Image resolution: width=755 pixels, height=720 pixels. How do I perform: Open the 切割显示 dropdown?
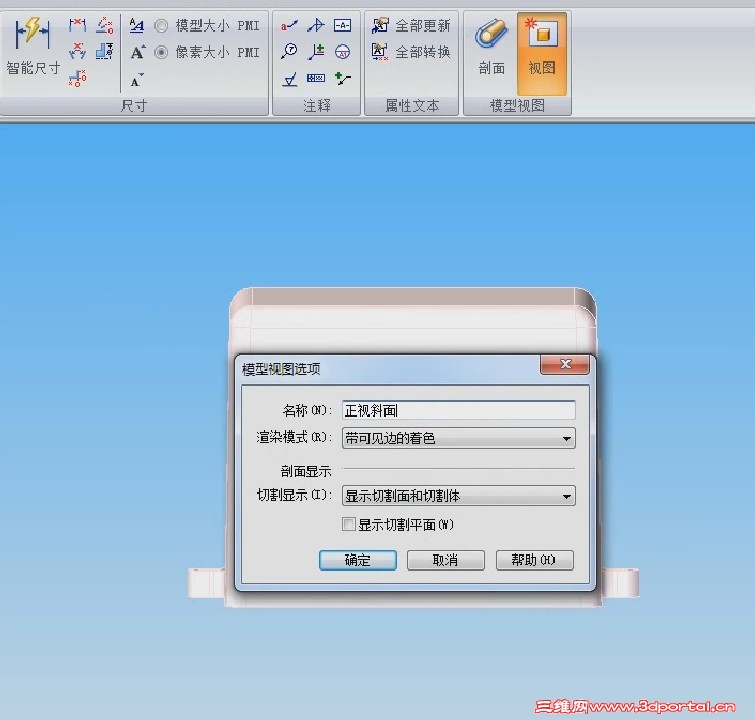pos(458,496)
